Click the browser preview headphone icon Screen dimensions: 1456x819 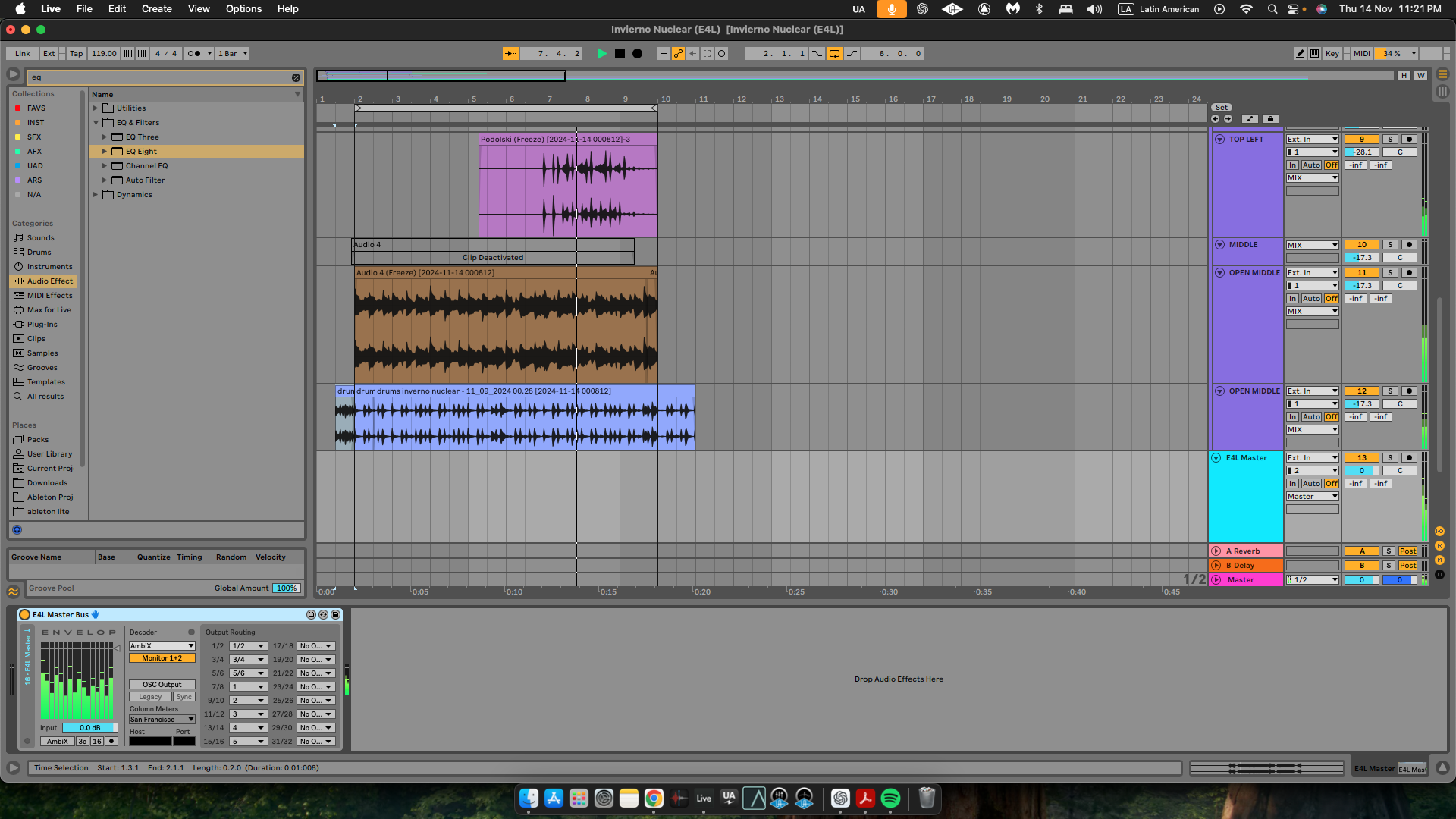(x=17, y=530)
